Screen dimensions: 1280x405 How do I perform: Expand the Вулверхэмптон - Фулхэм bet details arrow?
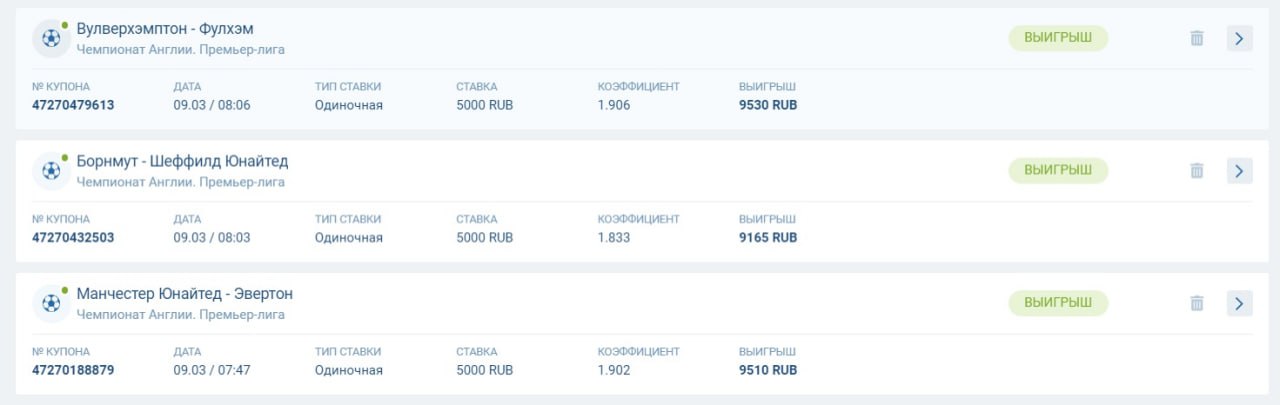tap(1239, 38)
